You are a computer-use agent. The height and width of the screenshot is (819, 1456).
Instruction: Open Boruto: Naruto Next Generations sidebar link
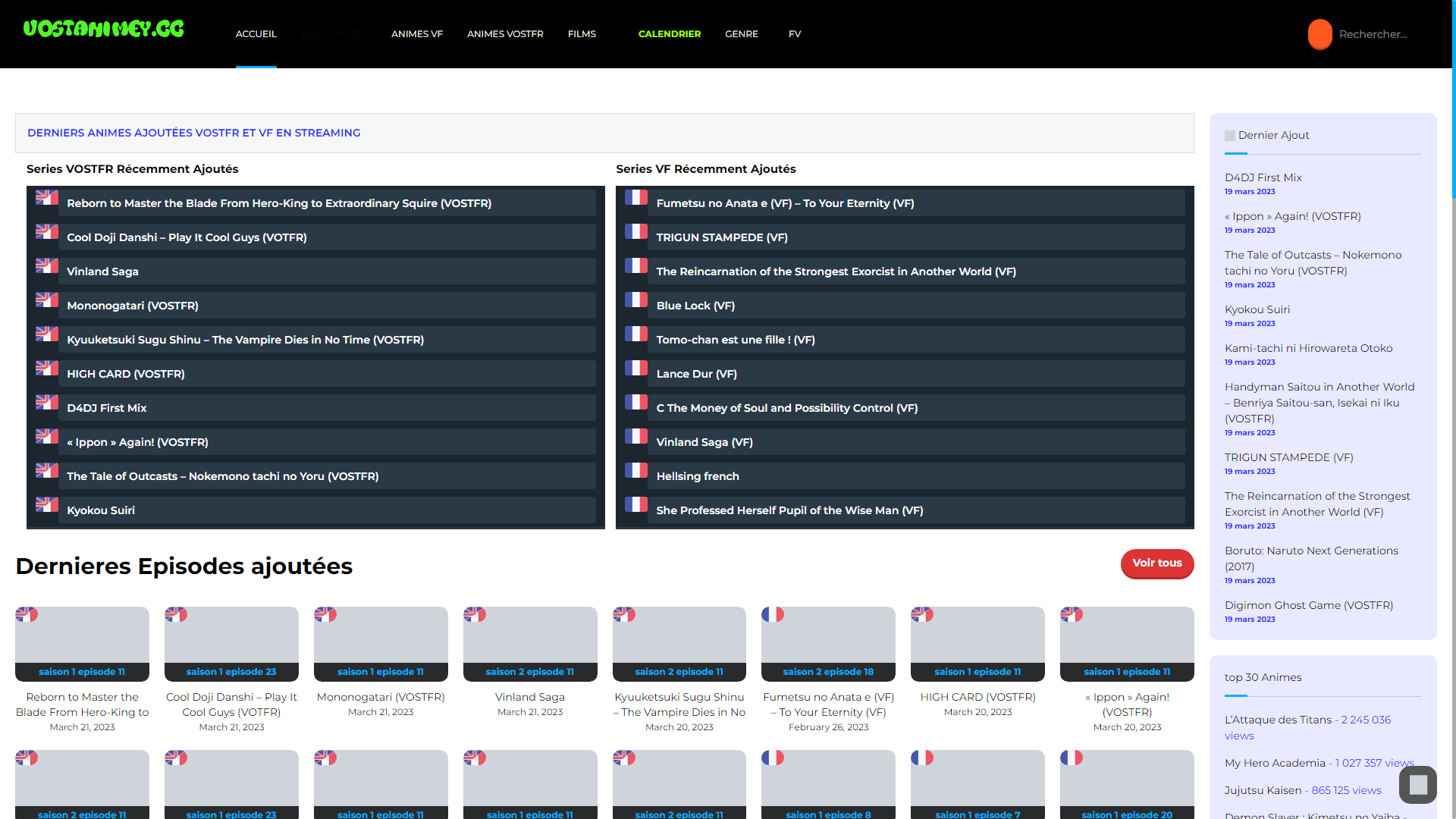(1311, 558)
